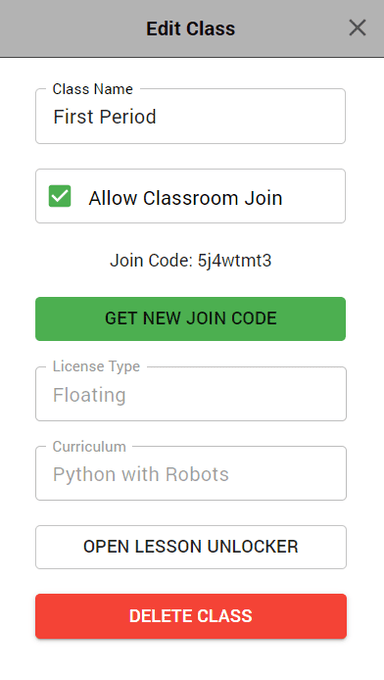Screen dimensions: 384x680
Task: Click the Python with Robots curriculum value
Action: click(x=141, y=474)
